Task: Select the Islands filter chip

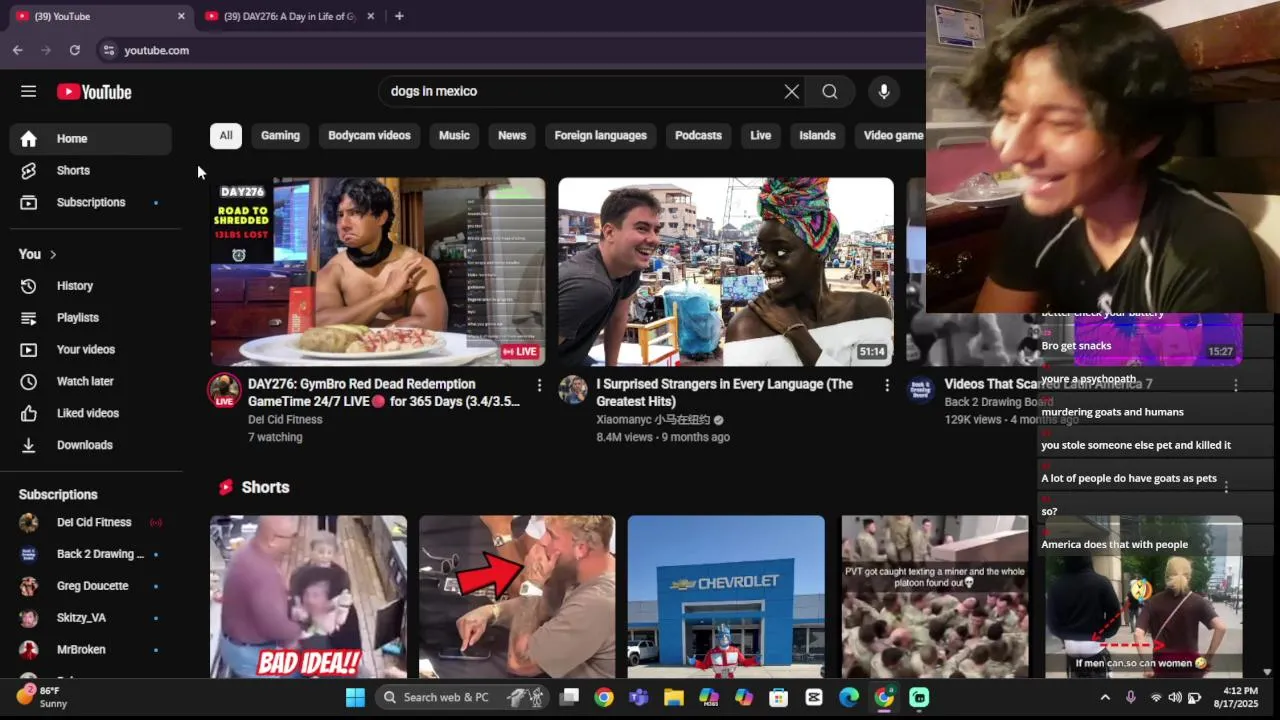Action: coord(817,136)
